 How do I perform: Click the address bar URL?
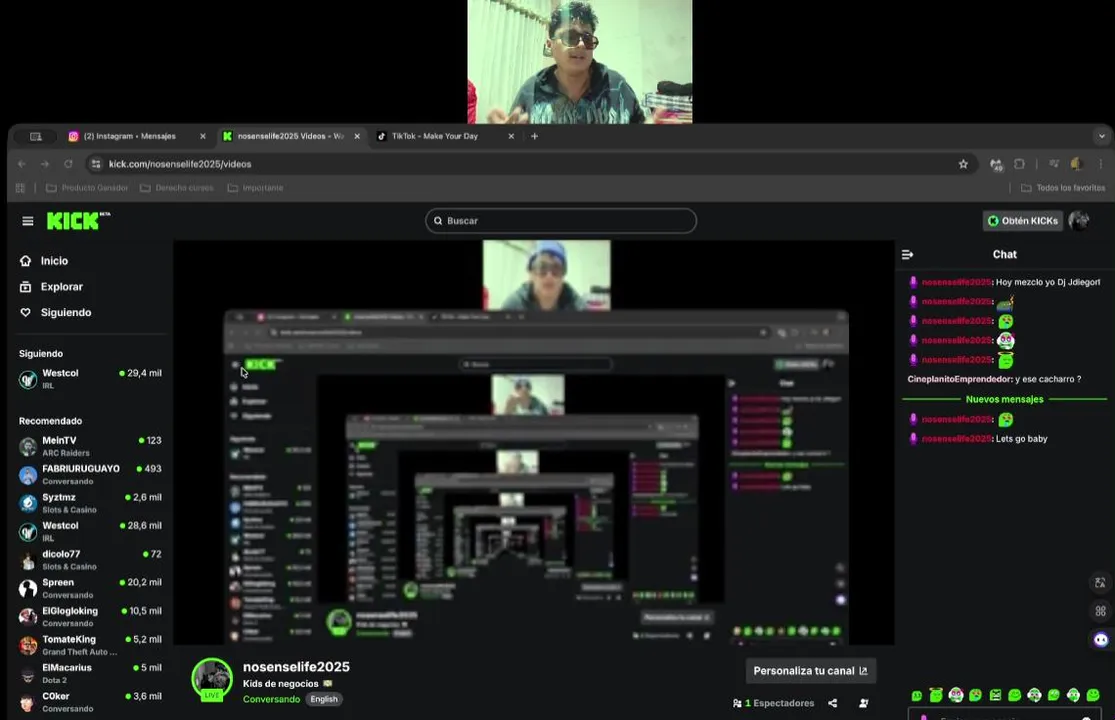coord(180,163)
